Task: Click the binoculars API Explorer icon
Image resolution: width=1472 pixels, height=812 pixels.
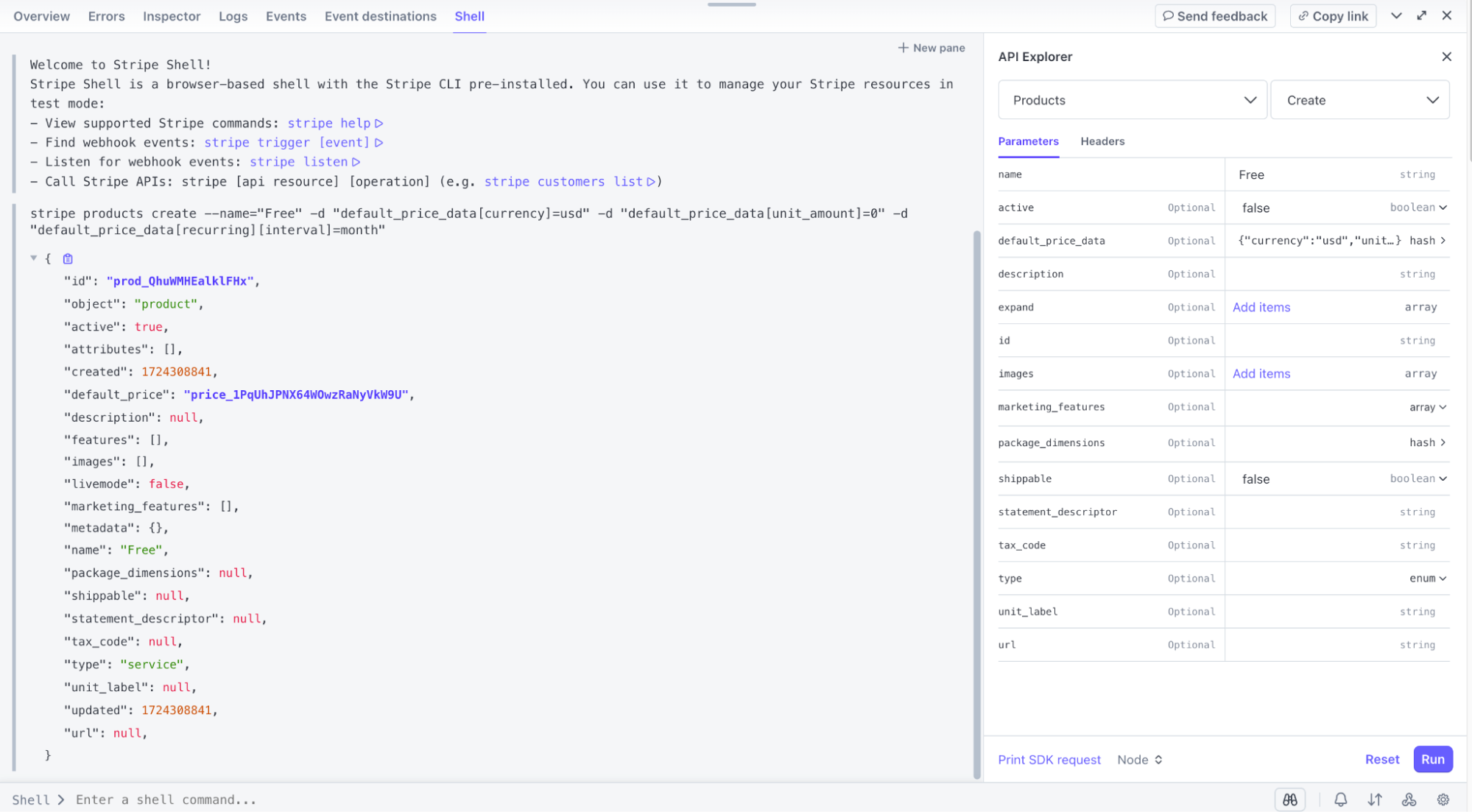Action: (1289, 799)
